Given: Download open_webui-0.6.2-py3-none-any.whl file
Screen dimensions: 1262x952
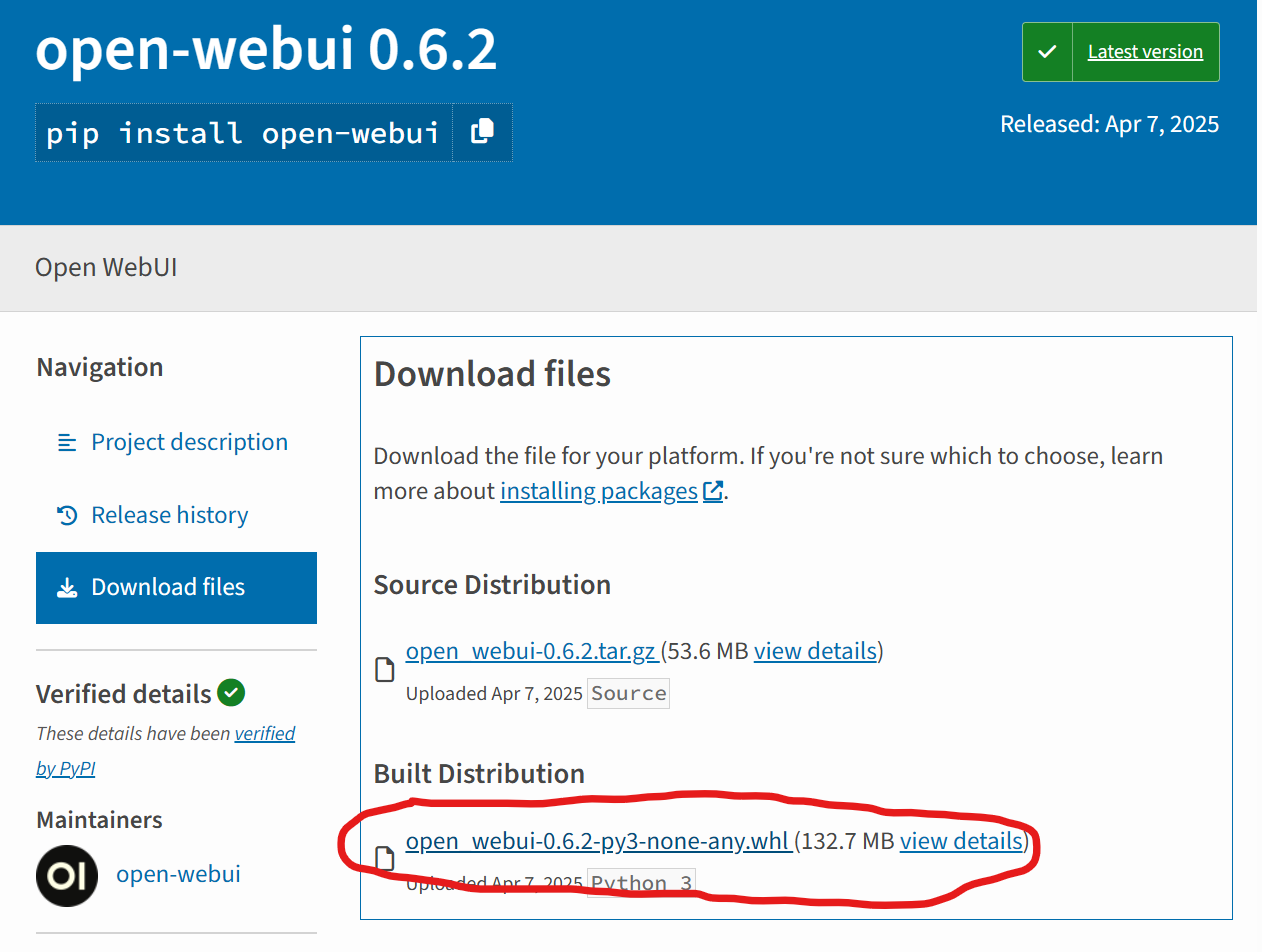Looking at the screenshot, I should [x=598, y=841].
